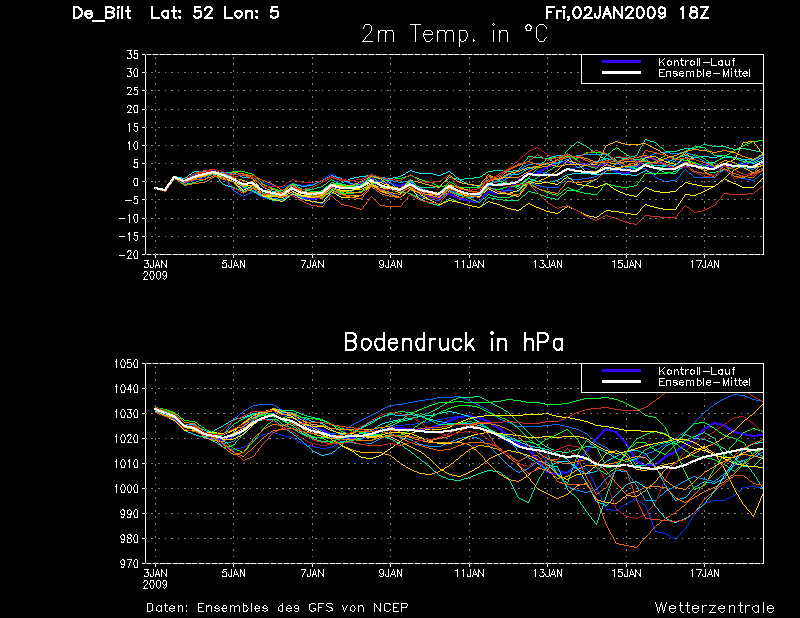Select 'Ensemble-Mittel' text in temperature chart legend
The height and width of the screenshot is (618, 800).
click(704, 73)
